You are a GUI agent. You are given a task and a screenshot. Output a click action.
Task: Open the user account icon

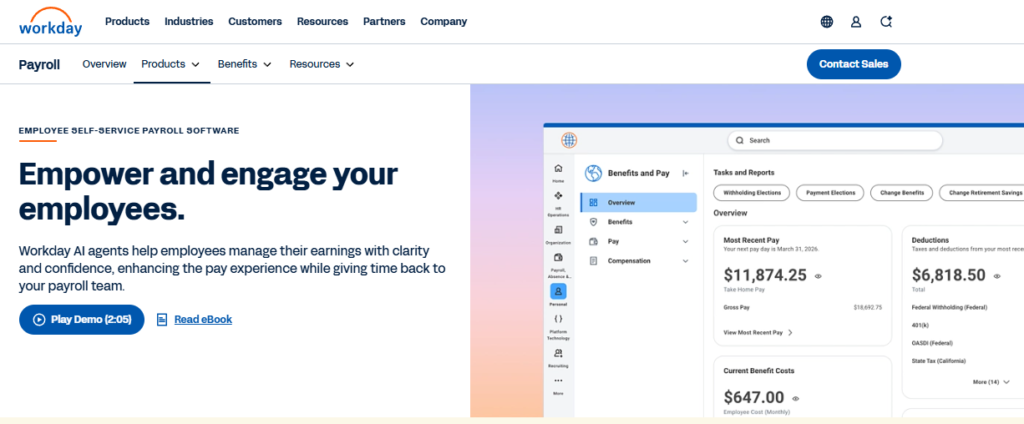[x=856, y=22]
